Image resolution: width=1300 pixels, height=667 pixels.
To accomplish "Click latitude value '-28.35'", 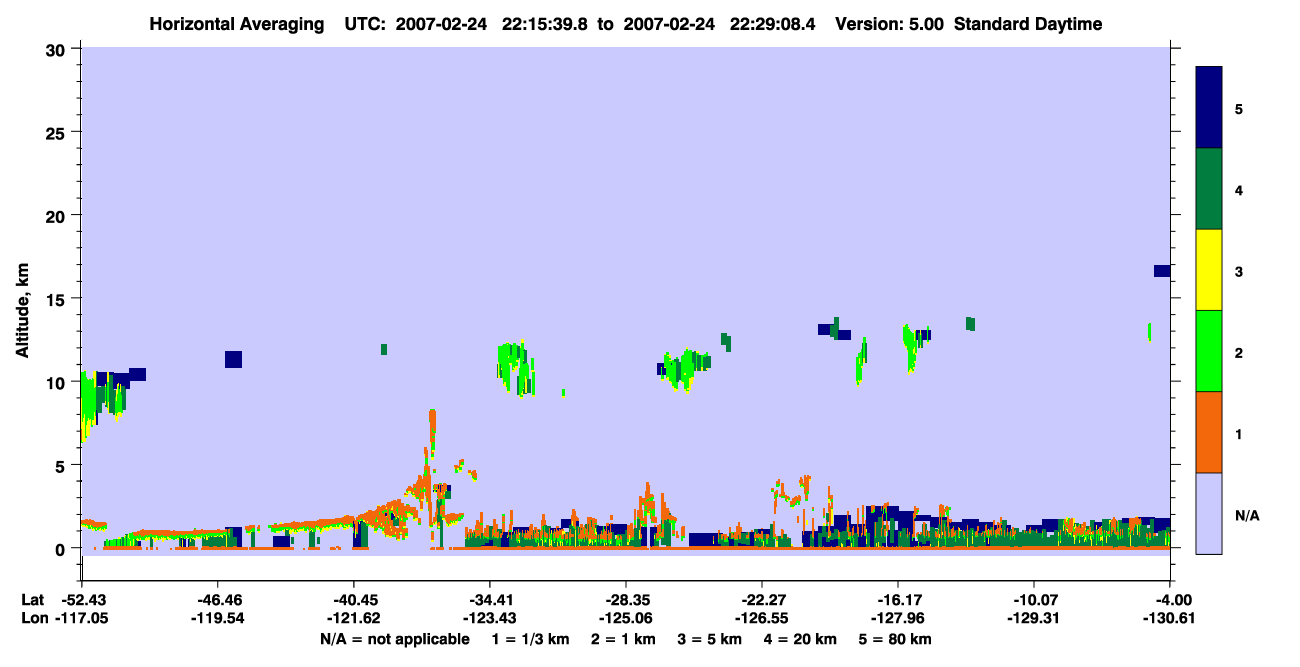I will 626,600.
